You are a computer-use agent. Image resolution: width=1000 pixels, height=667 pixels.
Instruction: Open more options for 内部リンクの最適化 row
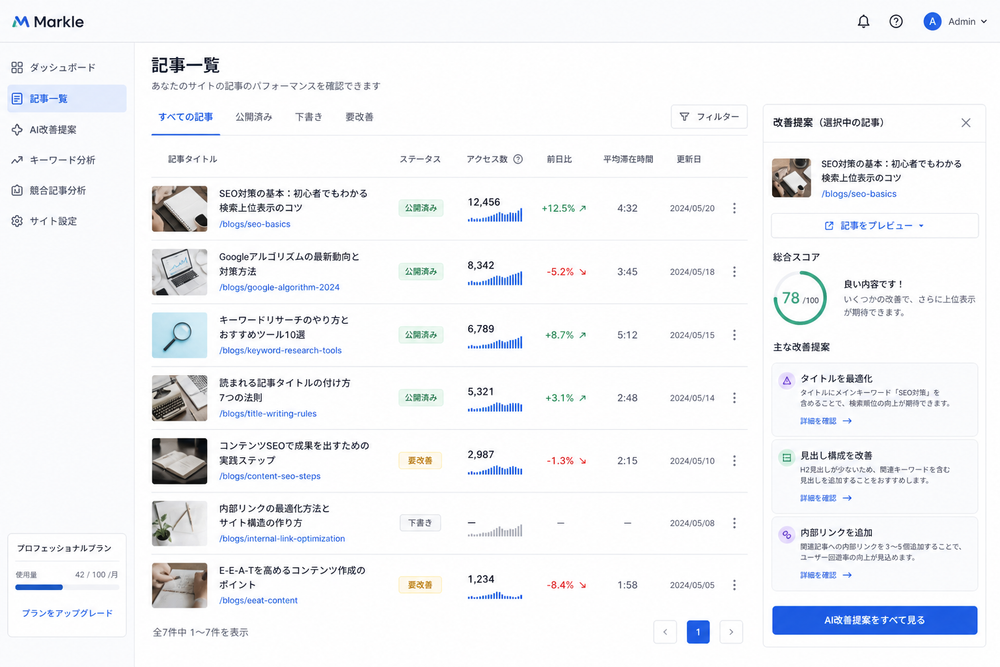(x=735, y=523)
